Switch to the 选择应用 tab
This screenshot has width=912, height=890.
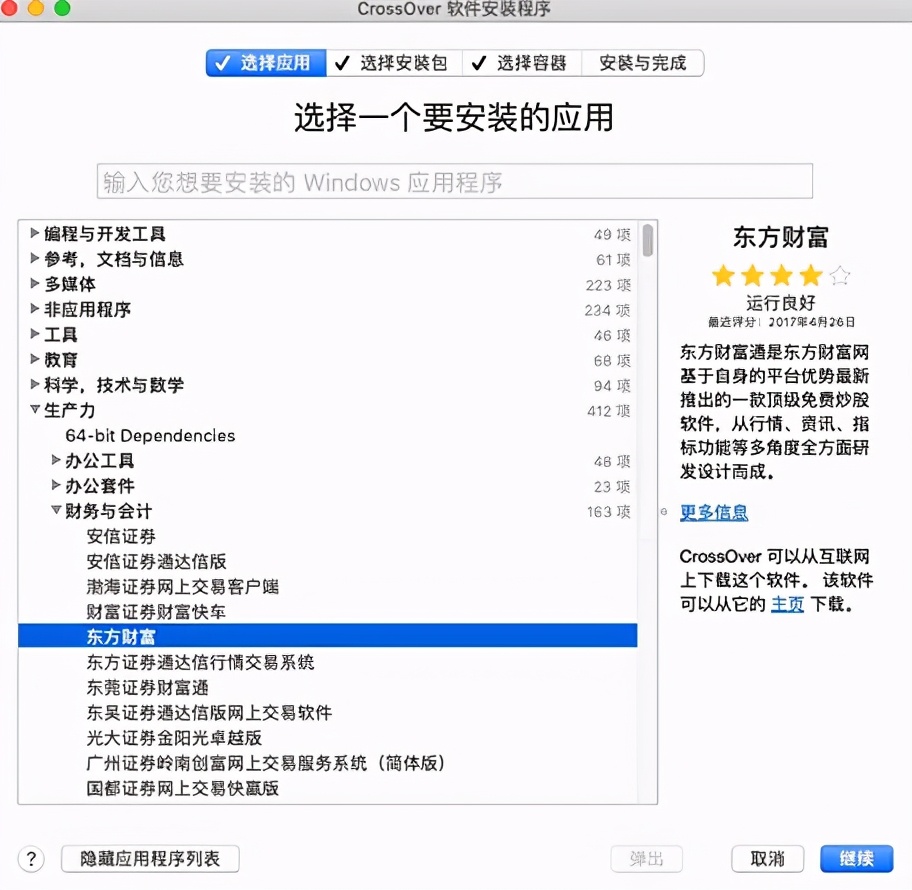[266, 63]
